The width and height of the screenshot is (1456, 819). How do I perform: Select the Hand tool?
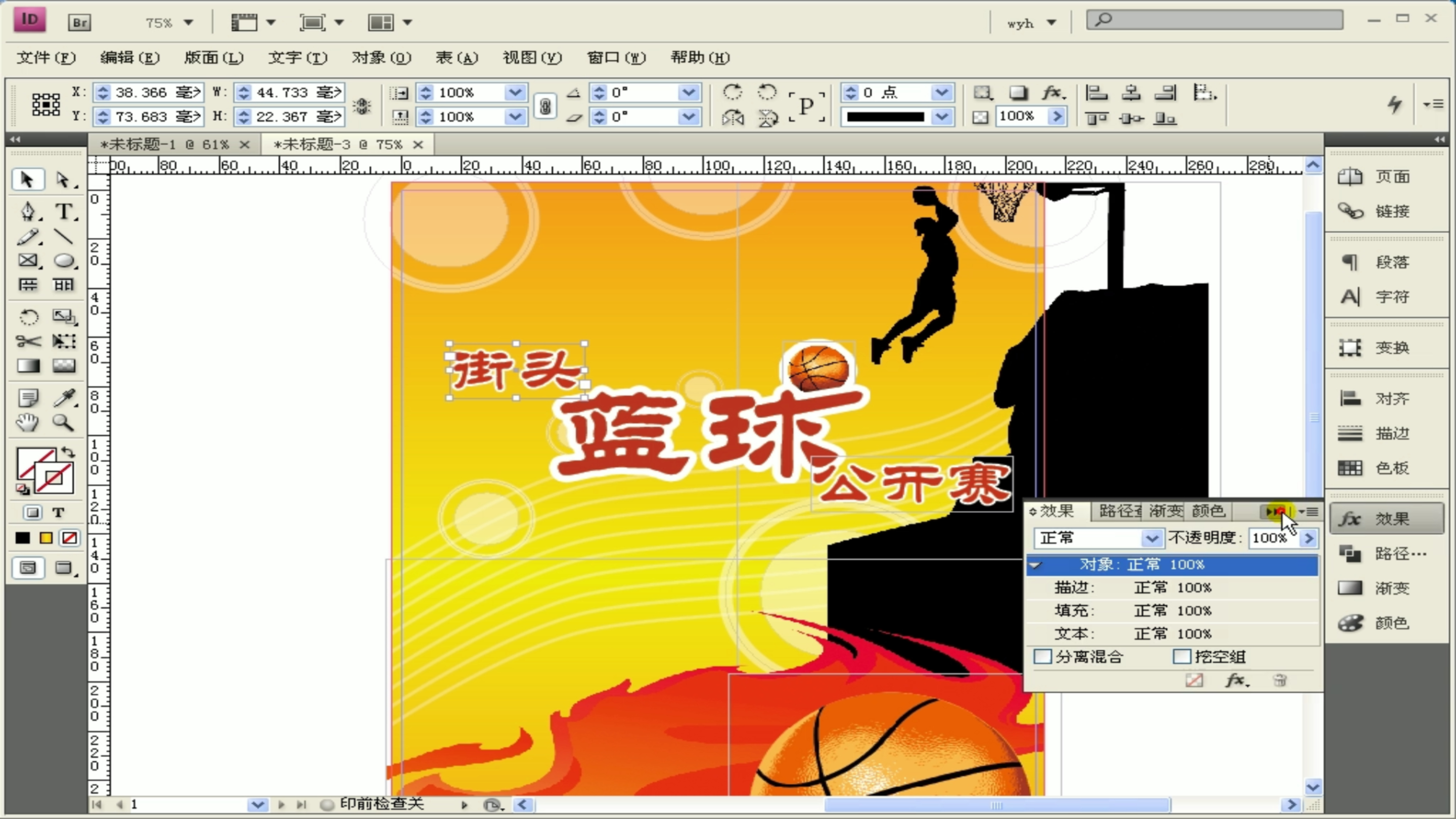tap(27, 423)
